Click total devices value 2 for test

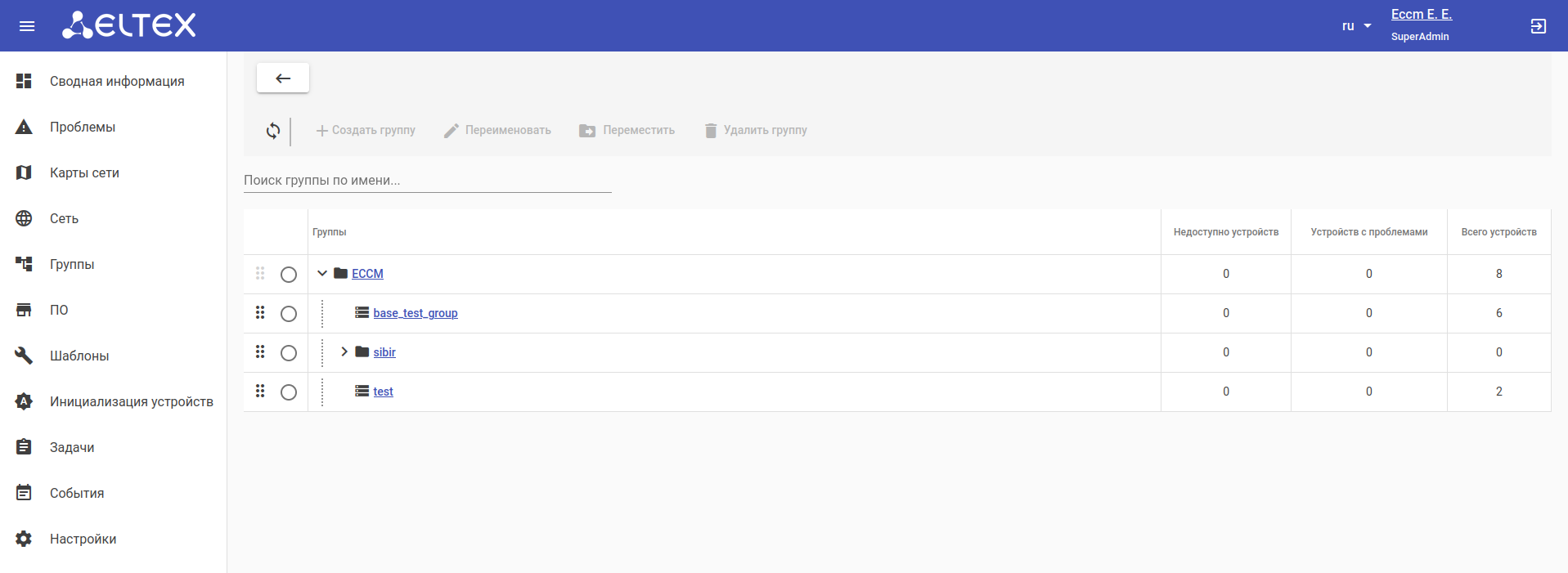pyautogui.click(x=1499, y=392)
